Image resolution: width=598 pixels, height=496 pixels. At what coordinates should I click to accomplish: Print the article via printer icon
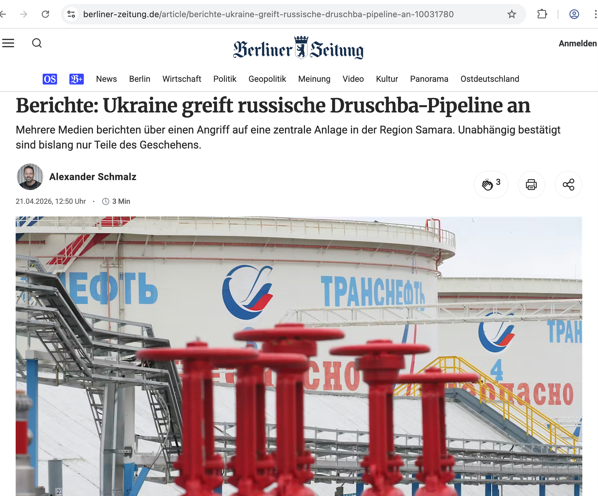click(x=531, y=185)
